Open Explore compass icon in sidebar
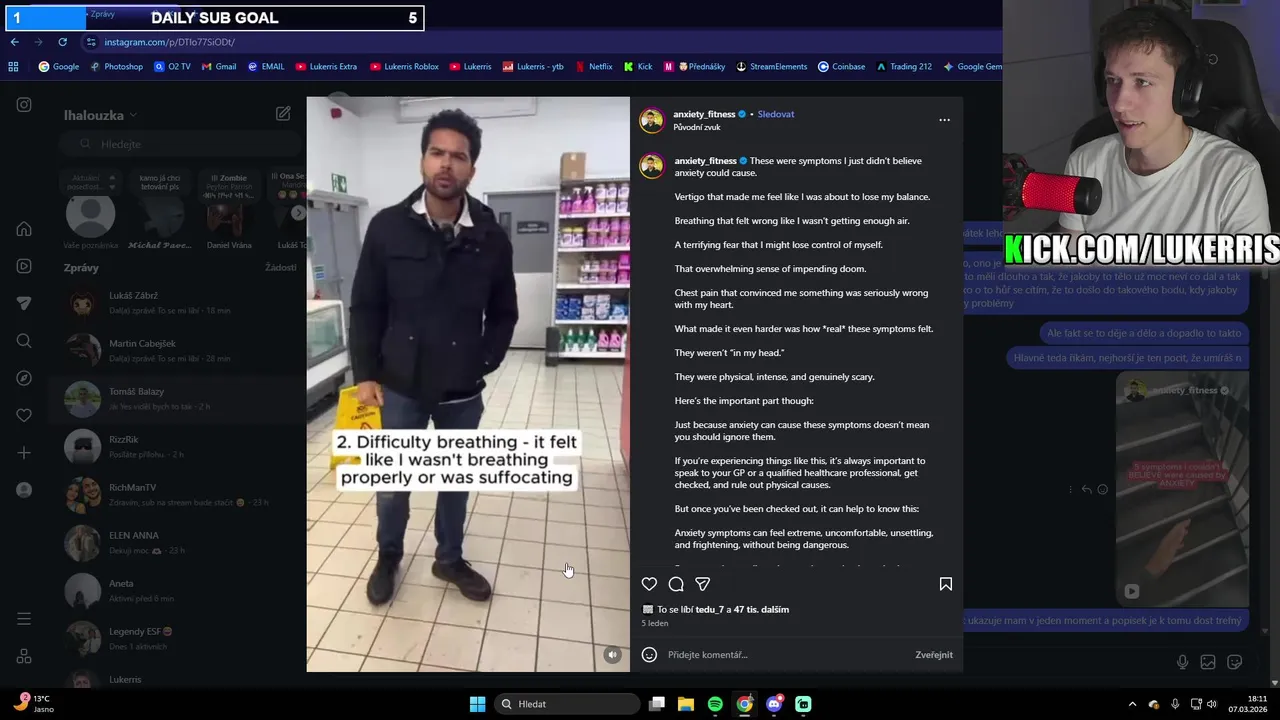This screenshot has height=720, width=1280. 24,378
